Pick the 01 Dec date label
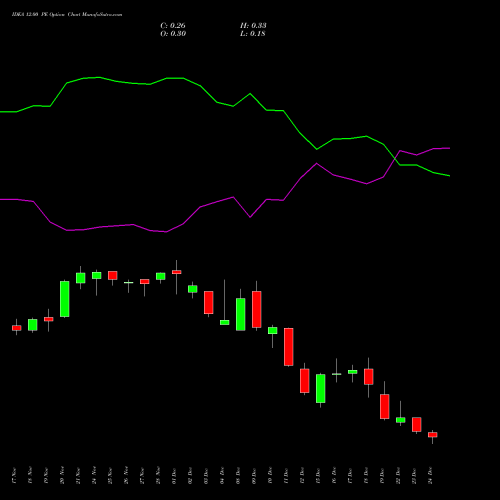Screen dimensions: 500x500 (x=174, y=476)
